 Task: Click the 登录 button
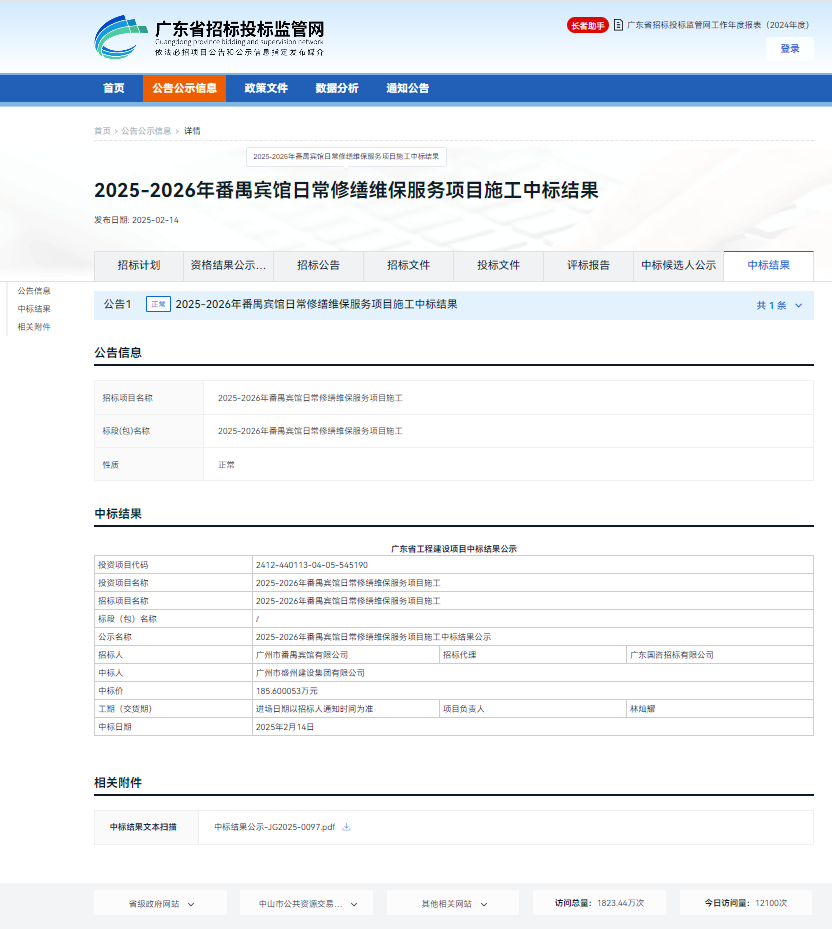(790, 49)
